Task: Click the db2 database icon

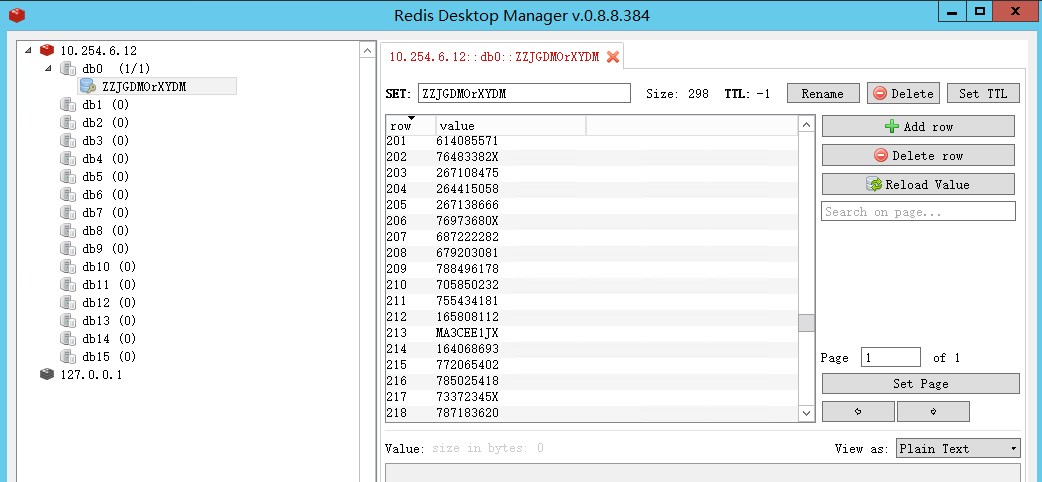Action: point(68,122)
